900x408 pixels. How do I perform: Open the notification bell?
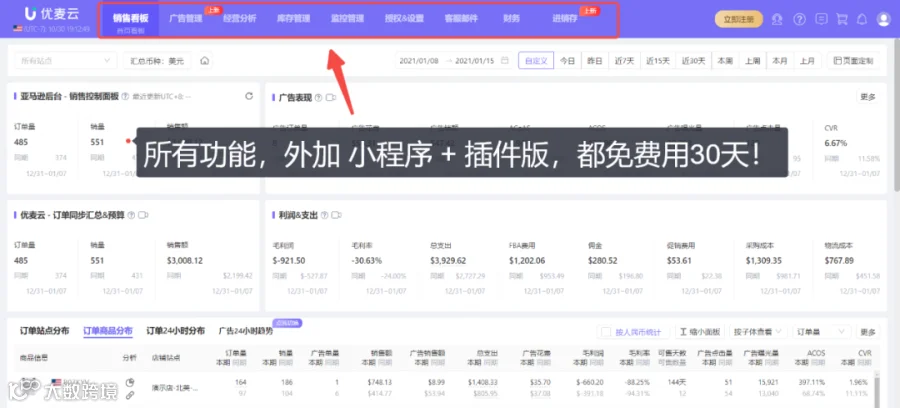(x=862, y=19)
